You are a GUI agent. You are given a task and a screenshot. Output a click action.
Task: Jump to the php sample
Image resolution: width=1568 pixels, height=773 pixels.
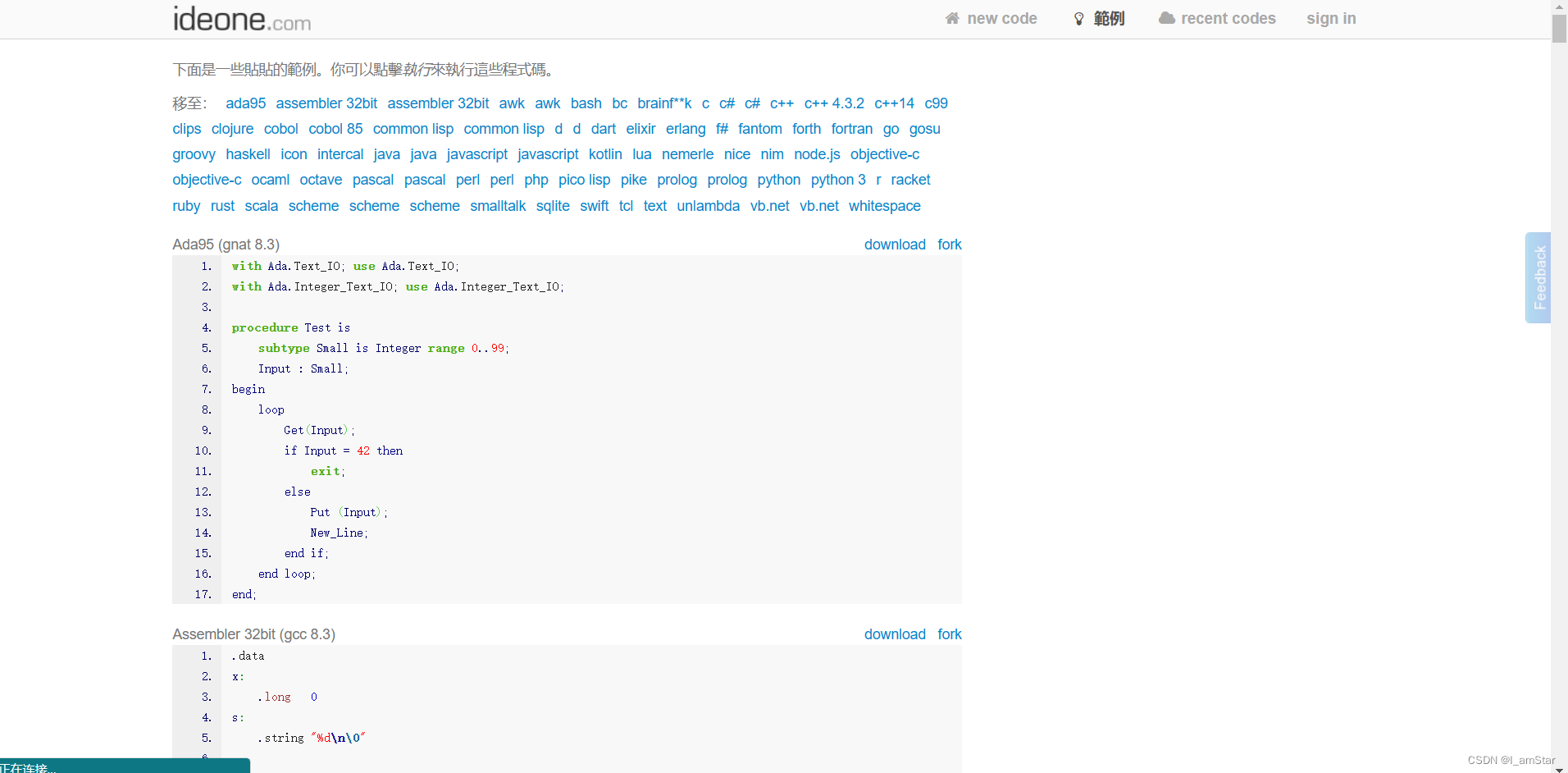[536, 180]
